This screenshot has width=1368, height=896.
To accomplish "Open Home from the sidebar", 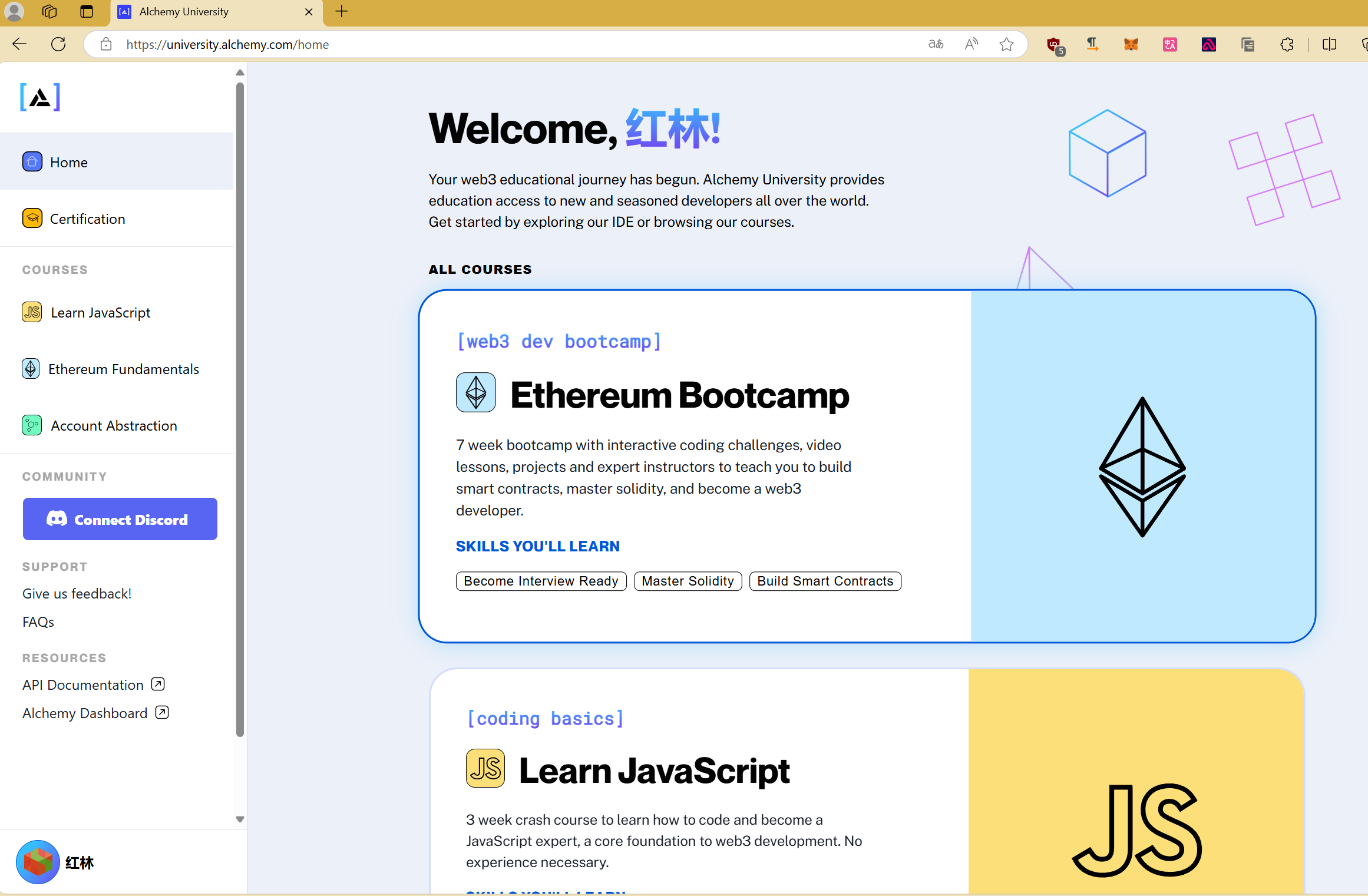I will coord(68,162).
